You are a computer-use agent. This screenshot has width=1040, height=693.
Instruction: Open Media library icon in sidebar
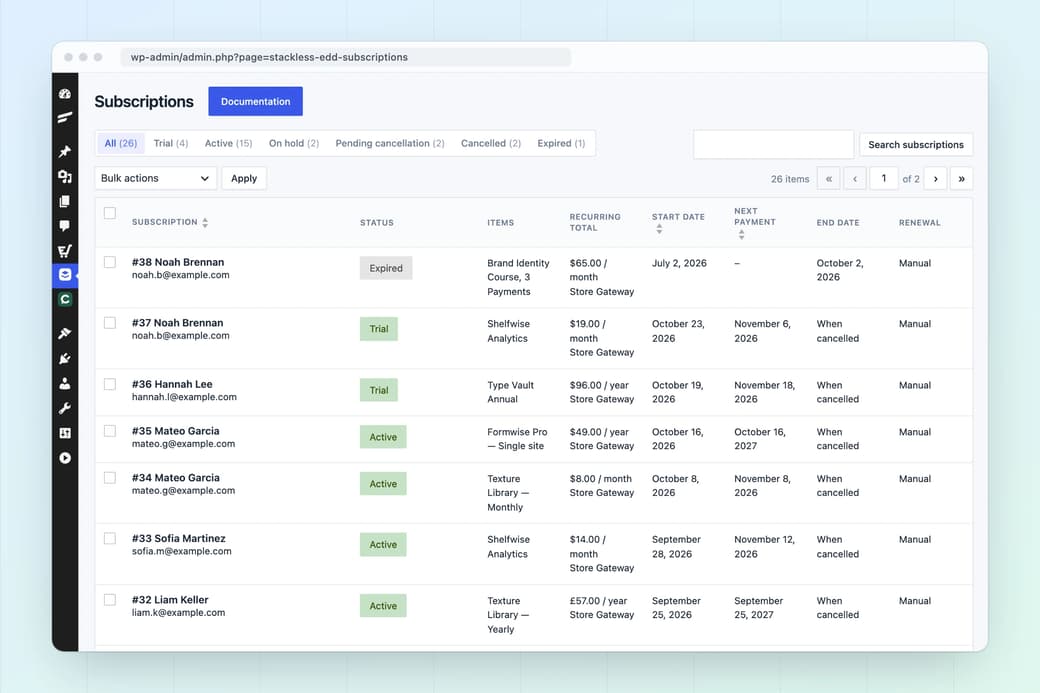[x=65, y=176]
